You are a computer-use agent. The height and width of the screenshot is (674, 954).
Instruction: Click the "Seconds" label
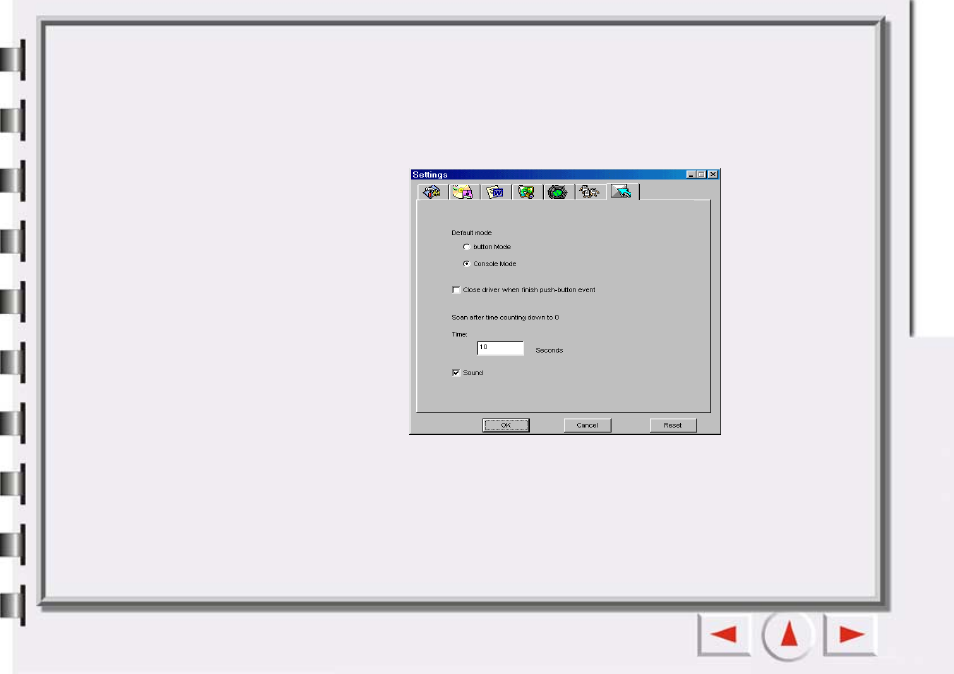(x=549, y=350)
